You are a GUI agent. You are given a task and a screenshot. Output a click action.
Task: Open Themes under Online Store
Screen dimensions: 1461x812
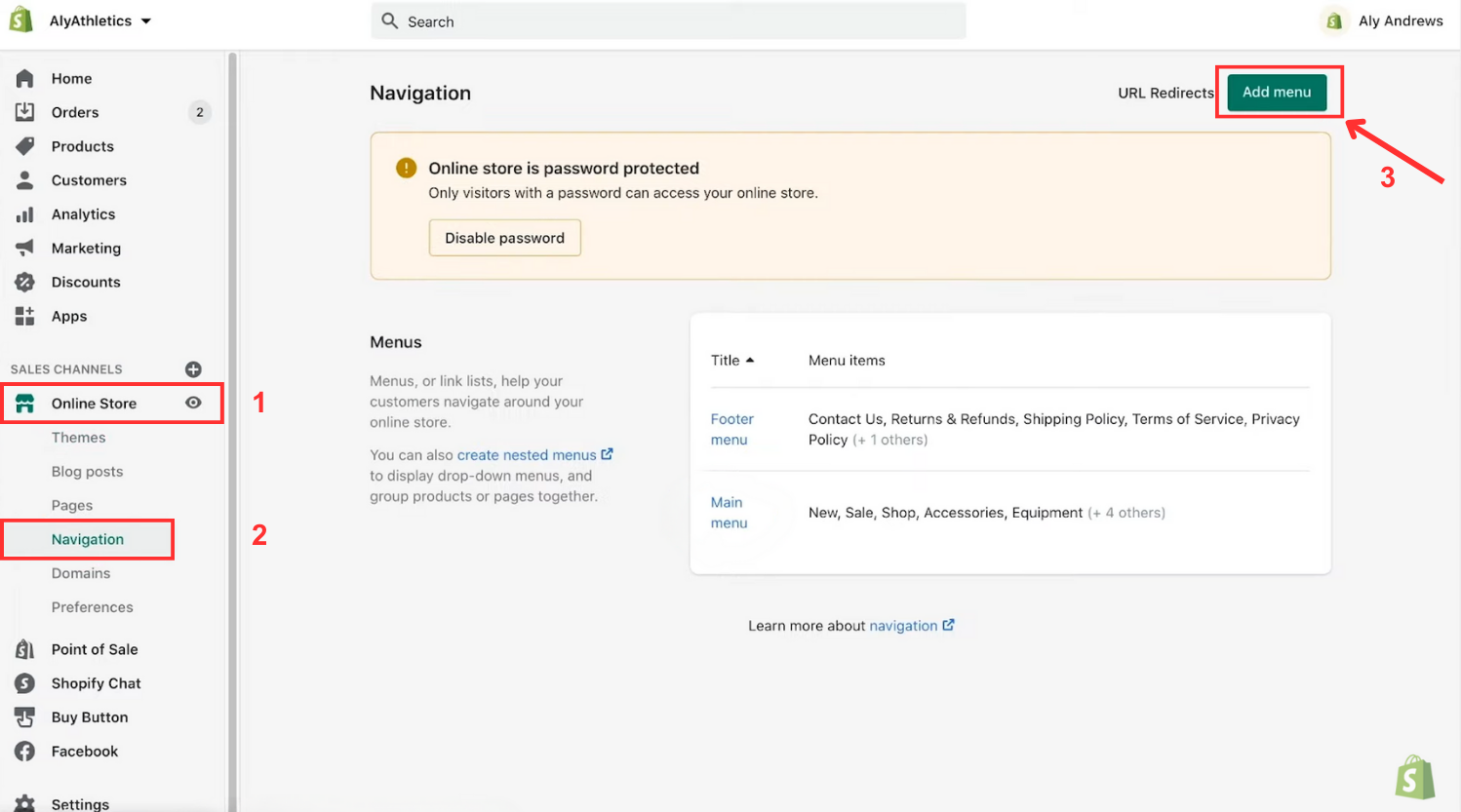(78, 438)
